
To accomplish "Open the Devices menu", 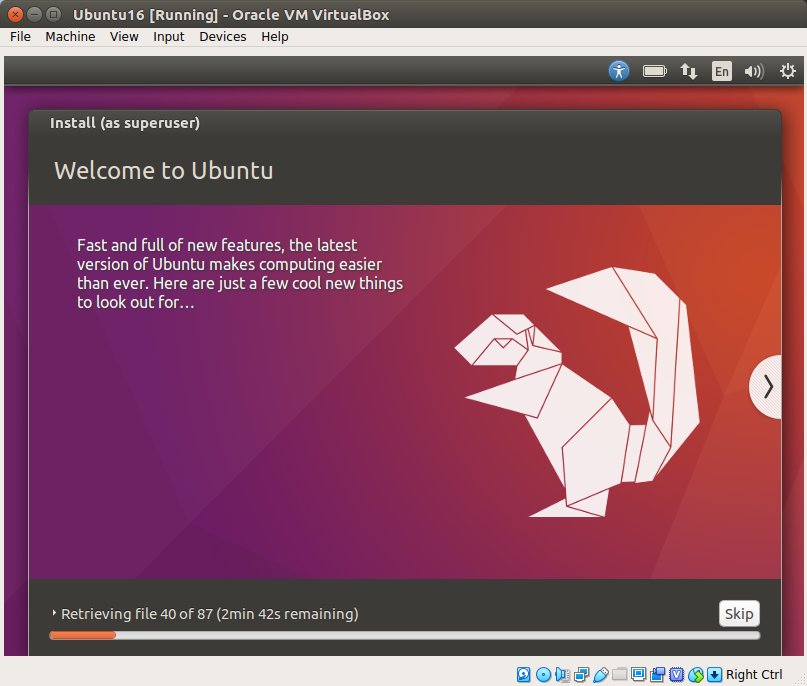I will 223,37.
